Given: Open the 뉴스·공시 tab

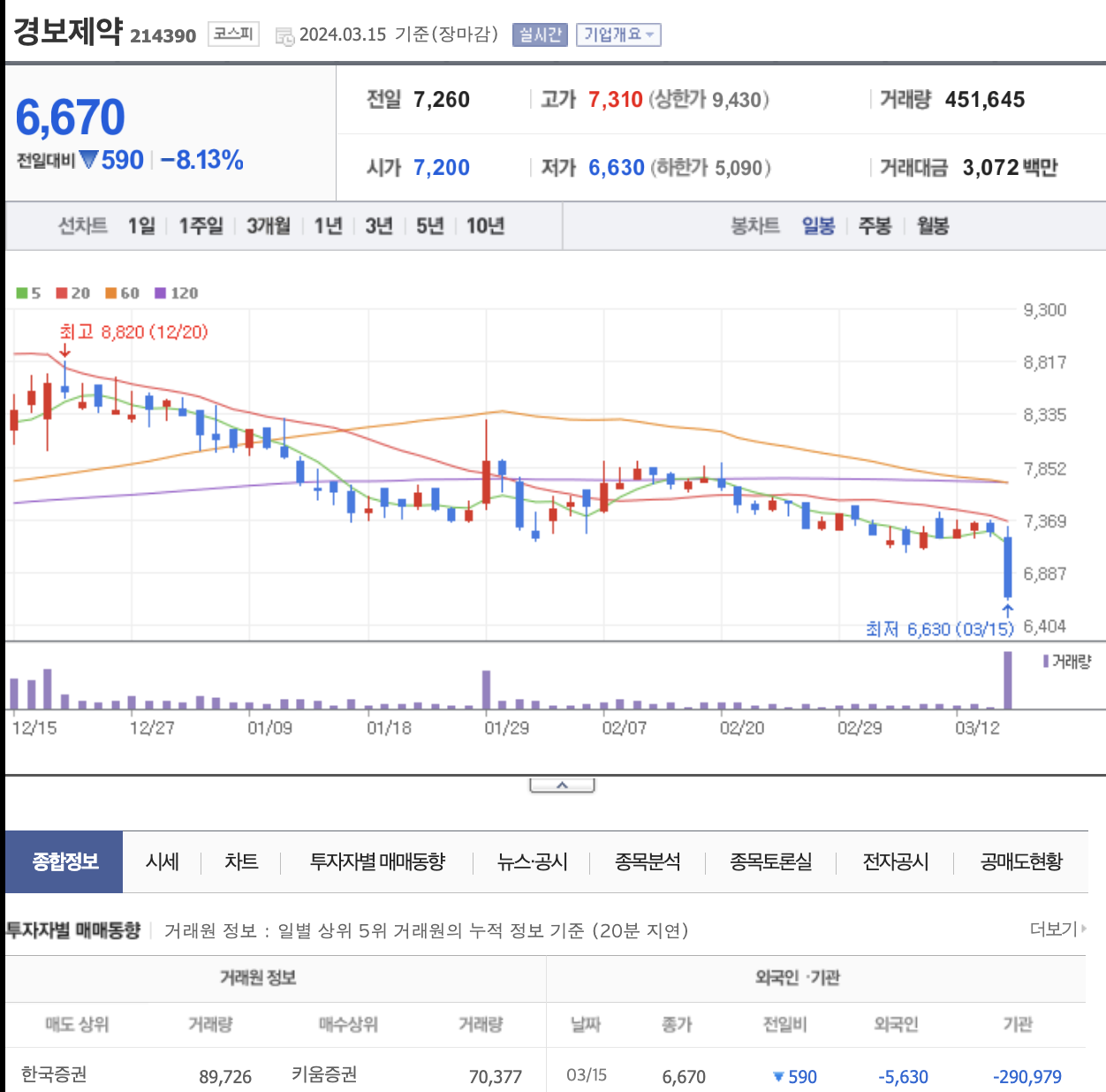Looking at the screenshot, I should (x=532, y=861).
